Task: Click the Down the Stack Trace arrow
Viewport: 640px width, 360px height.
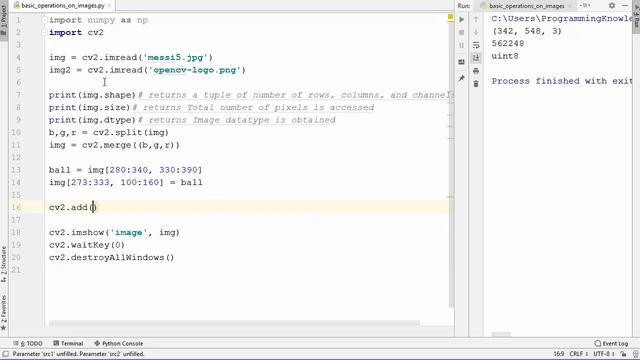Action: [476, 32]
